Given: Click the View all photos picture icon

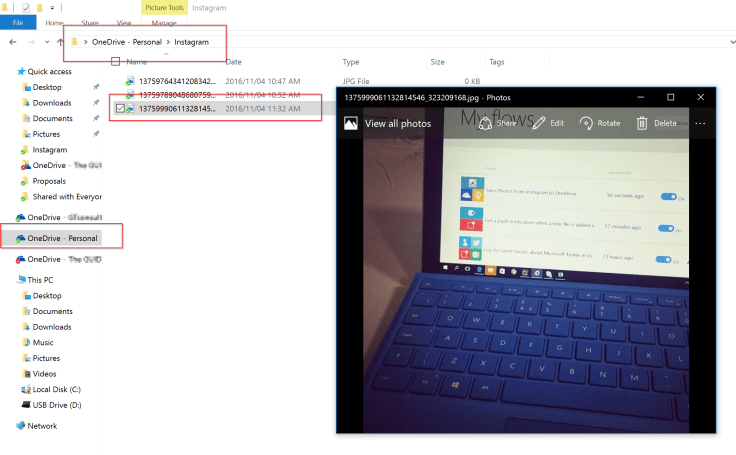Looking at the screenshot, I should [351, 123].
